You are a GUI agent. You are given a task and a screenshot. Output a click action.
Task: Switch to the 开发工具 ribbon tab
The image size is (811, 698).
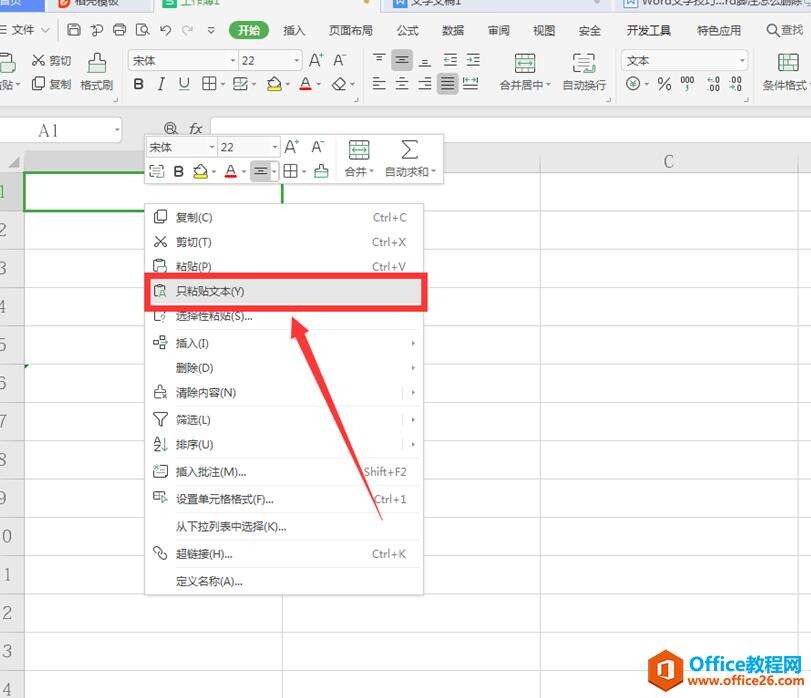[649, 31]
